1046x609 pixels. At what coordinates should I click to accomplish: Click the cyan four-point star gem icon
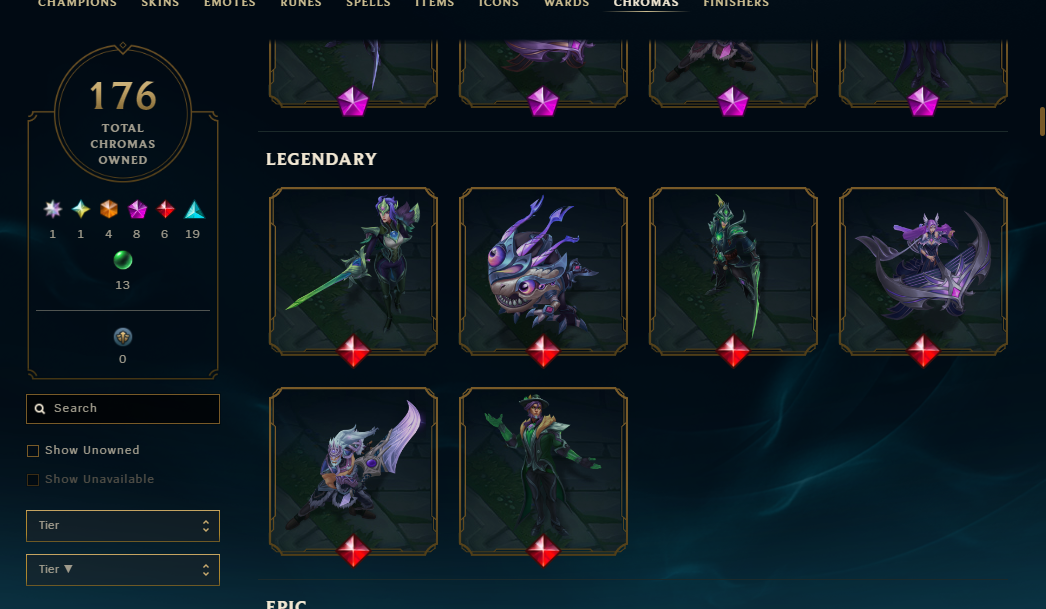(81, 209)
